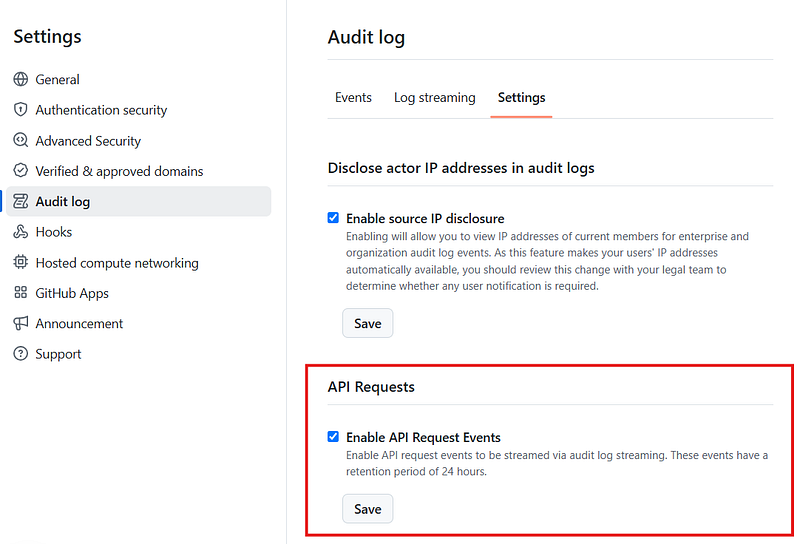Viewport: 800px width, 544px height.
Task: Click the GitHub Apps grid icon
Action: (20, 293)
